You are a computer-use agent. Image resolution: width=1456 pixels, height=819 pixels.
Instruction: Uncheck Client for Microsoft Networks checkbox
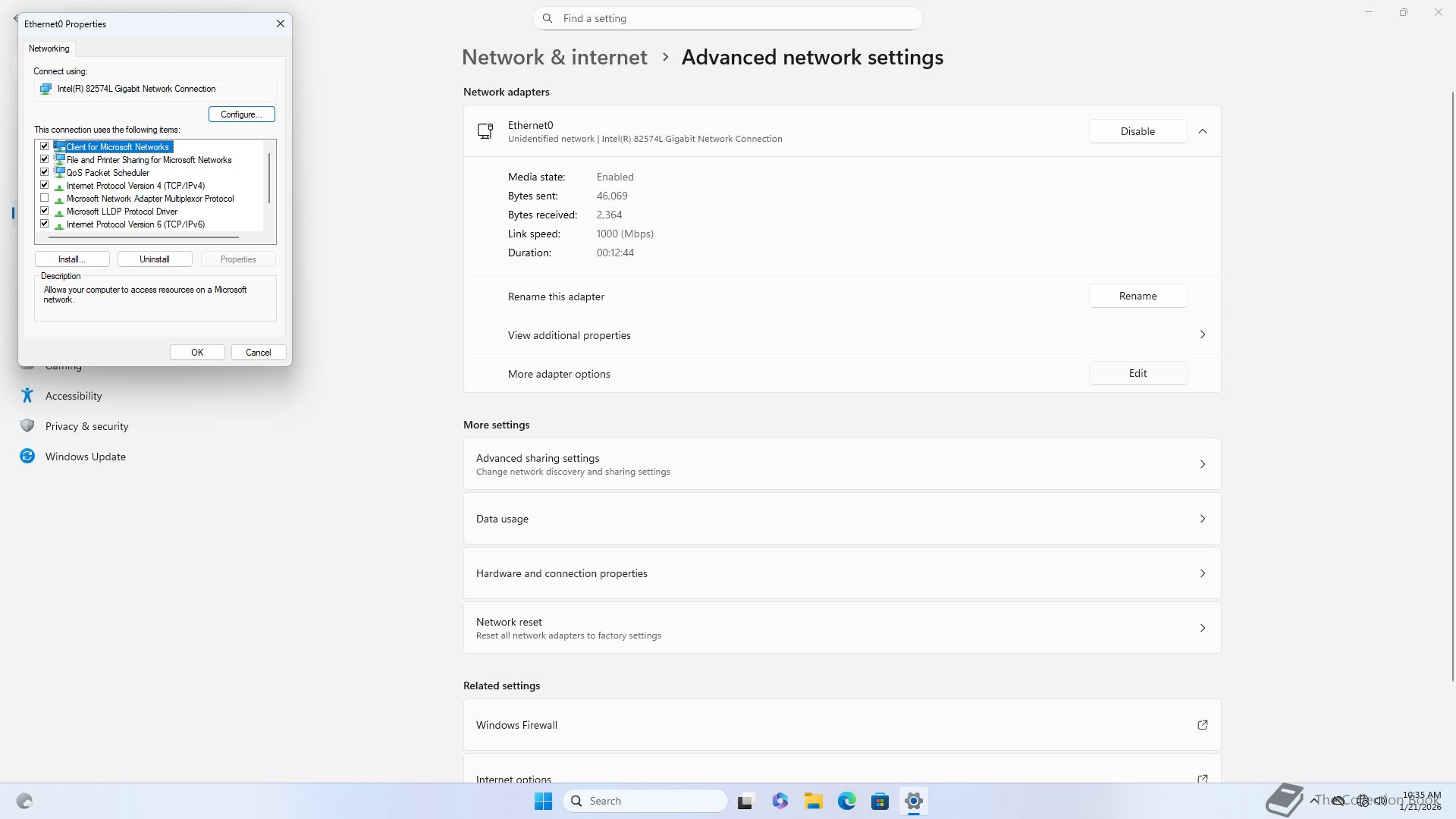coord(45,146)
